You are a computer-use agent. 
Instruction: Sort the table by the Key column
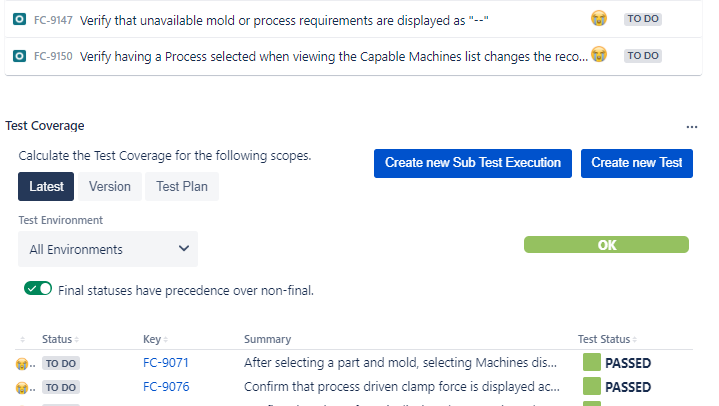point(155,339)
